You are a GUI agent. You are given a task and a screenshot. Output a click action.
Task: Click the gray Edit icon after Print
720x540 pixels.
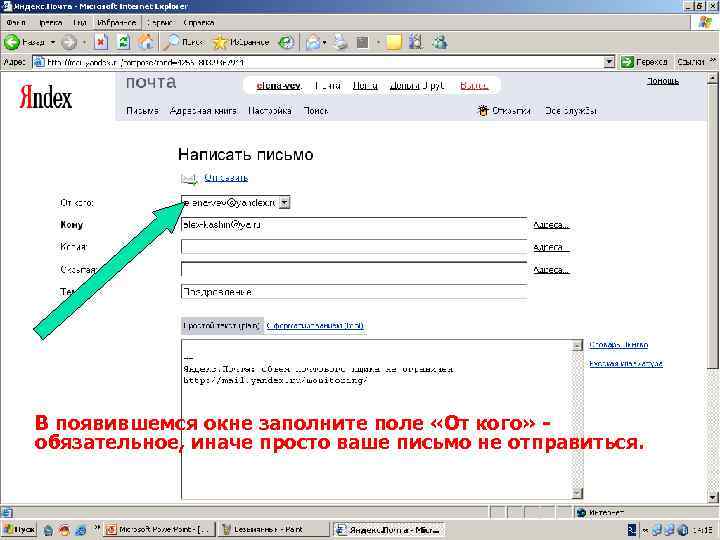tap(363, 43)
